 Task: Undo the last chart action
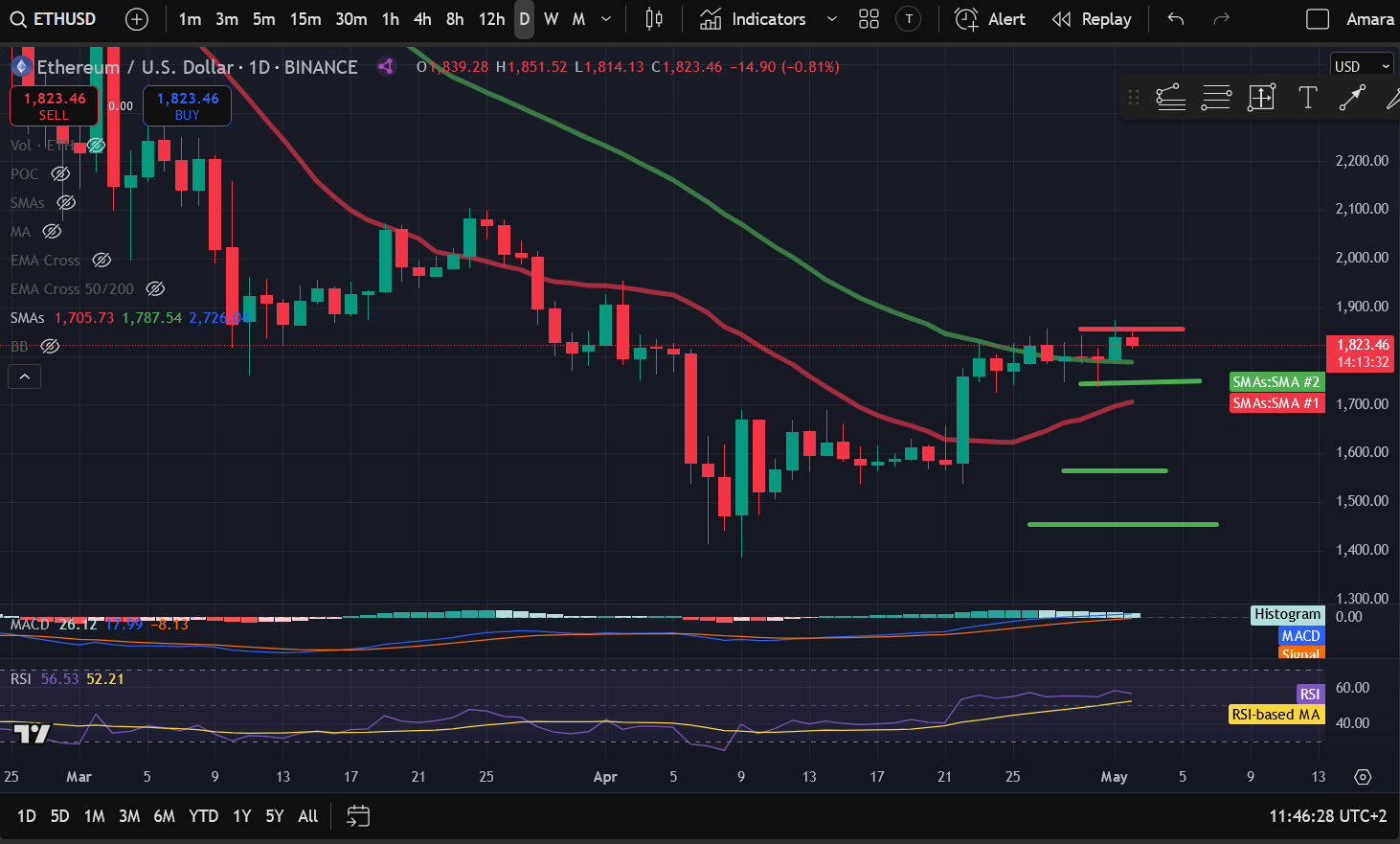(1176, 19)
